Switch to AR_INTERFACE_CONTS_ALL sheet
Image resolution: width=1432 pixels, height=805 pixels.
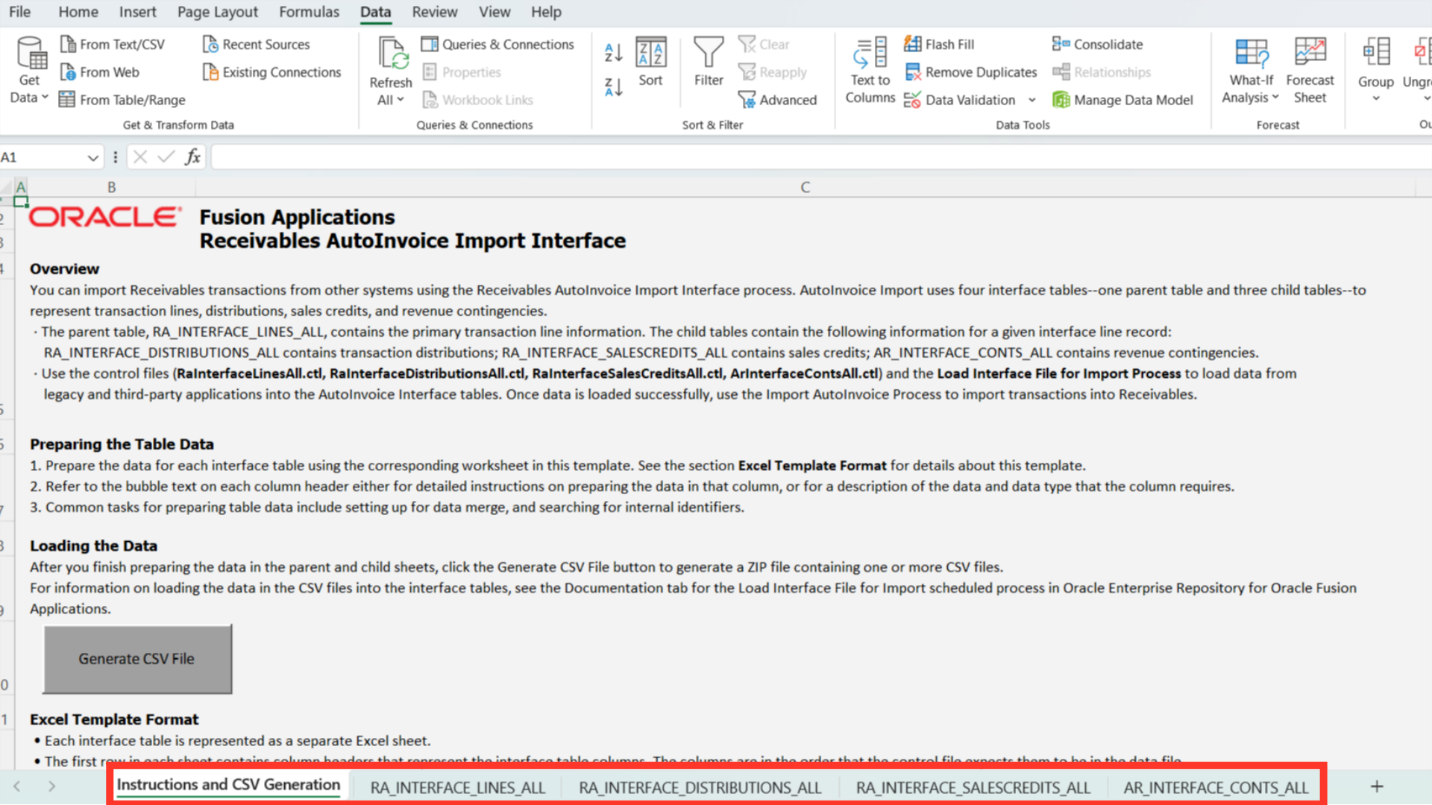coord(1215,787)
